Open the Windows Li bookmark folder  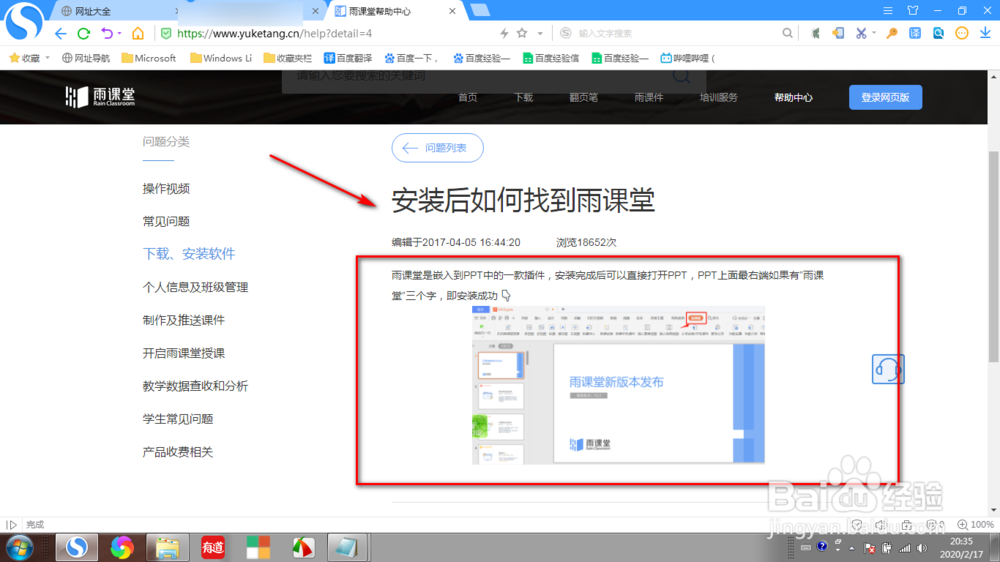point(221,58)
